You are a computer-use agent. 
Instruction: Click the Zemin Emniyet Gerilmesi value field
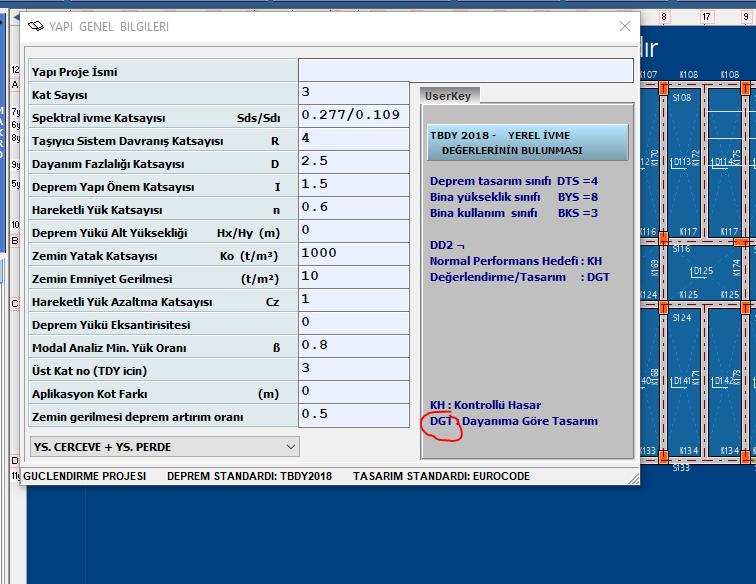click(x=353, y=277)
